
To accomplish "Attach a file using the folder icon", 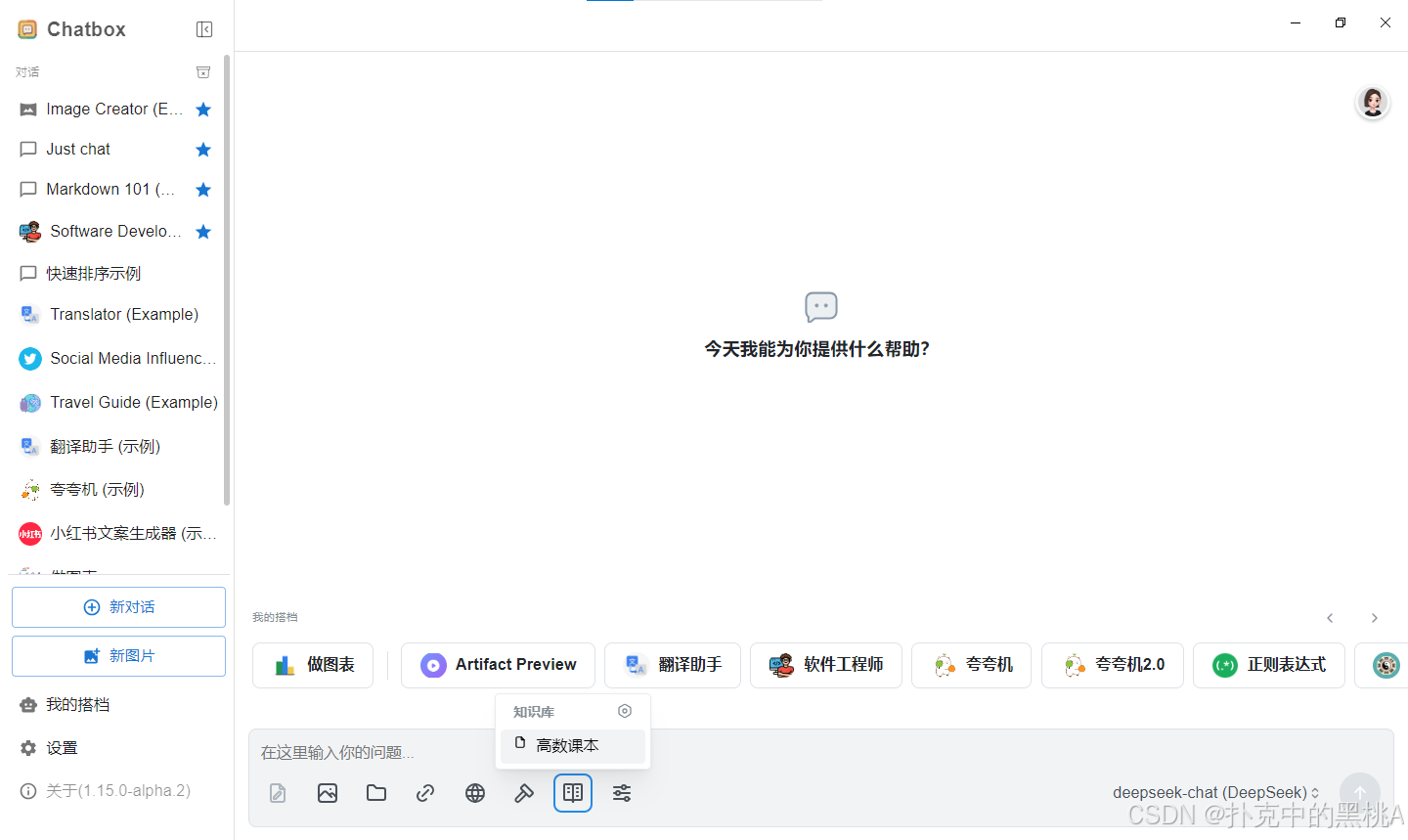I will click(x=376, y=793).
